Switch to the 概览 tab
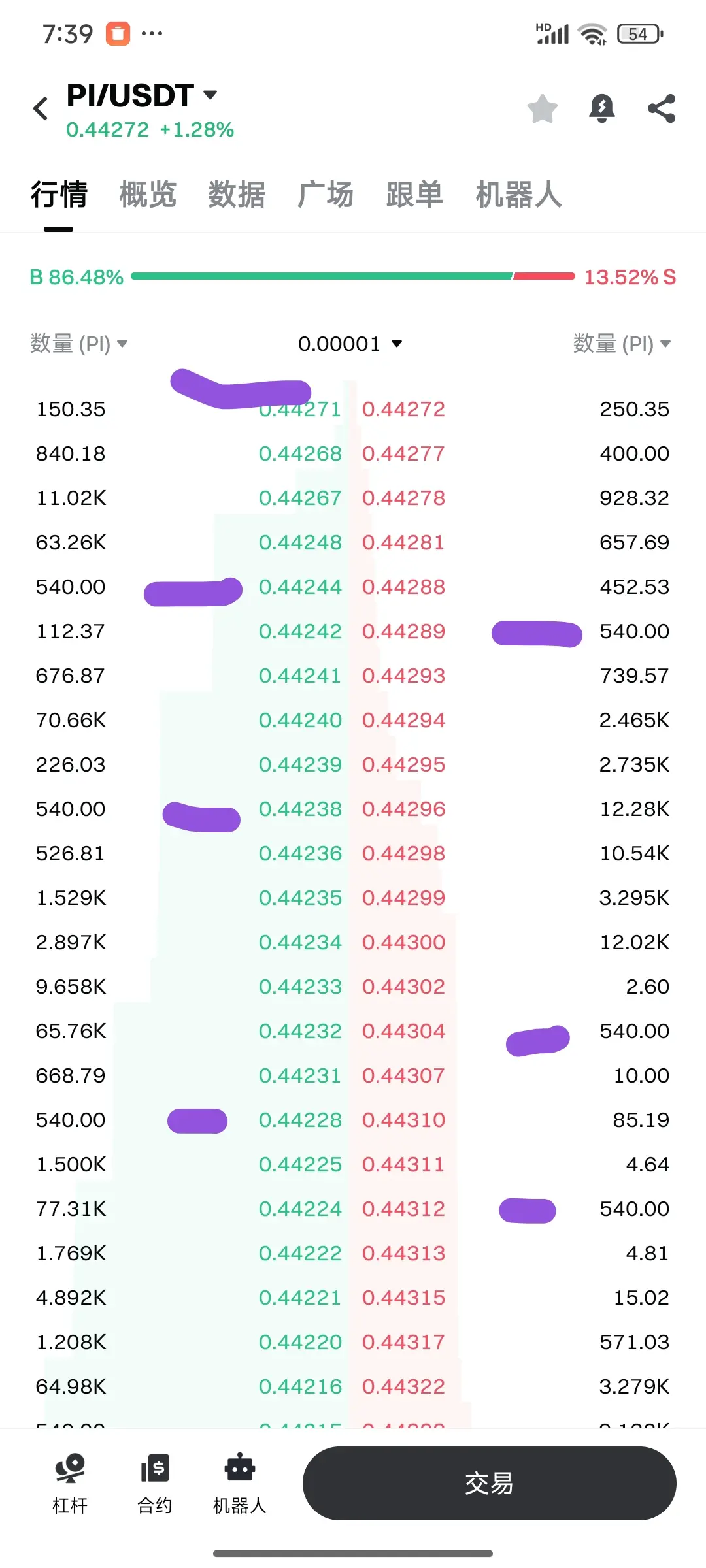 (148, 195)
